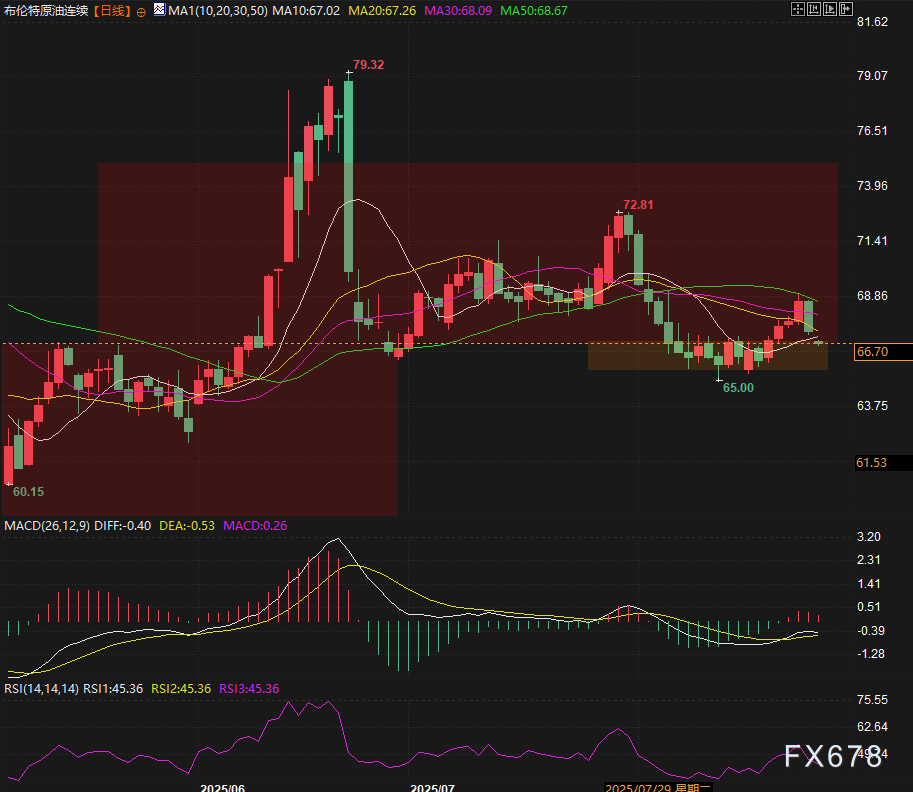
Task: Click the 2025/07 date on time axis
Action: [x=433, y=787]
